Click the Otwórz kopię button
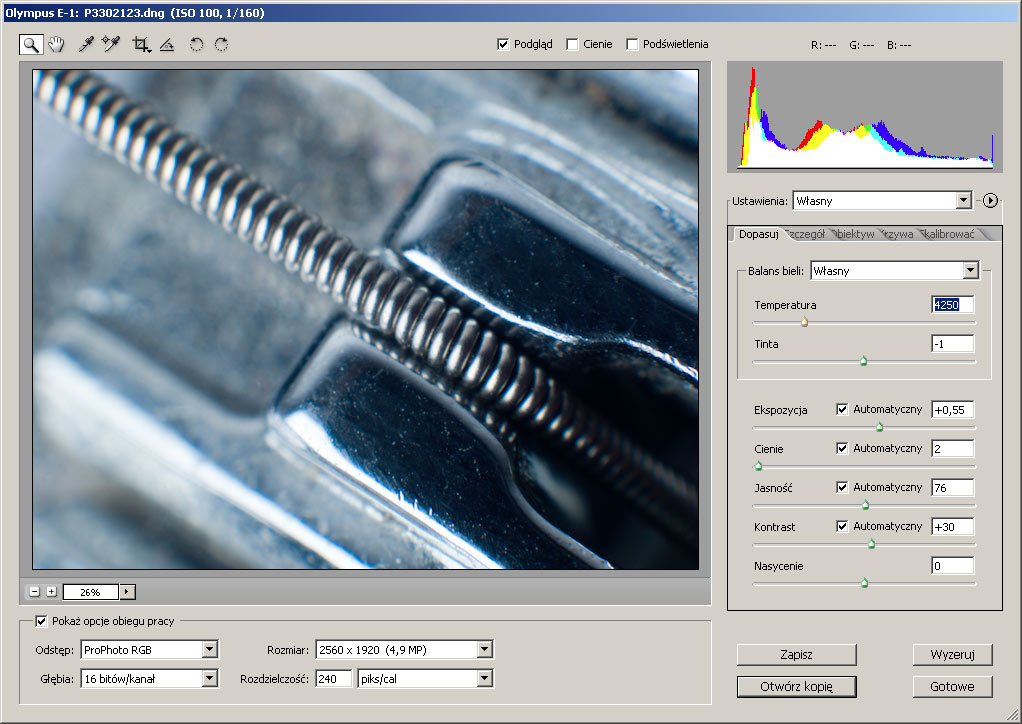Screen dimensions: 1022x724 [x=796, y=687]
